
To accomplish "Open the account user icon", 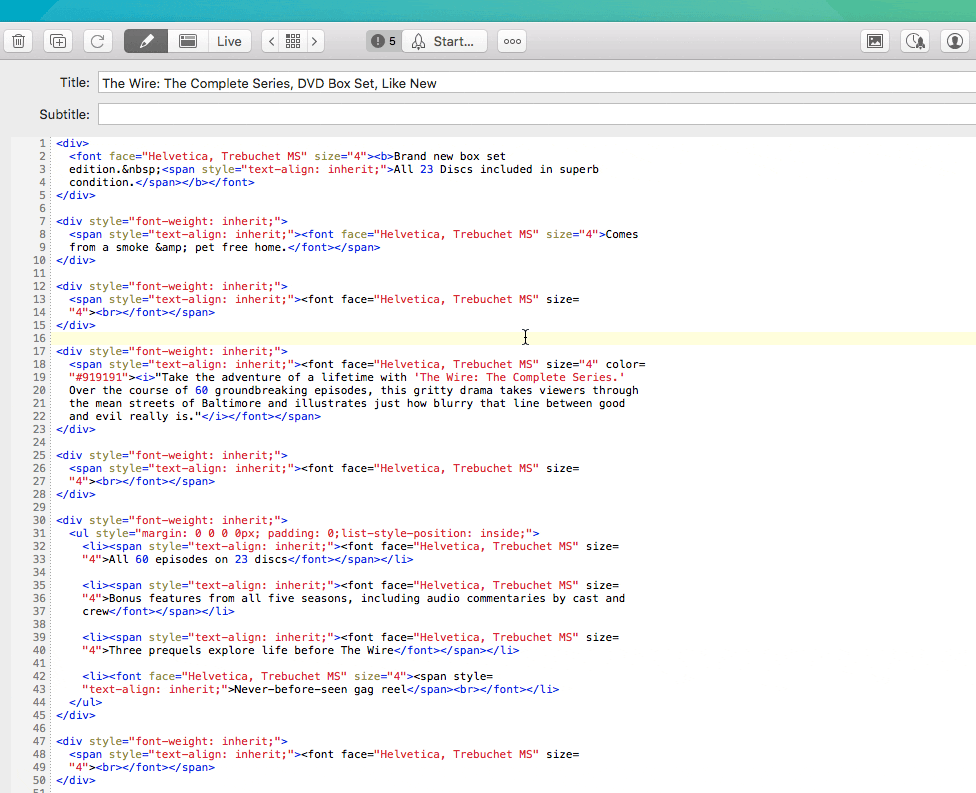I will [955, 41].
